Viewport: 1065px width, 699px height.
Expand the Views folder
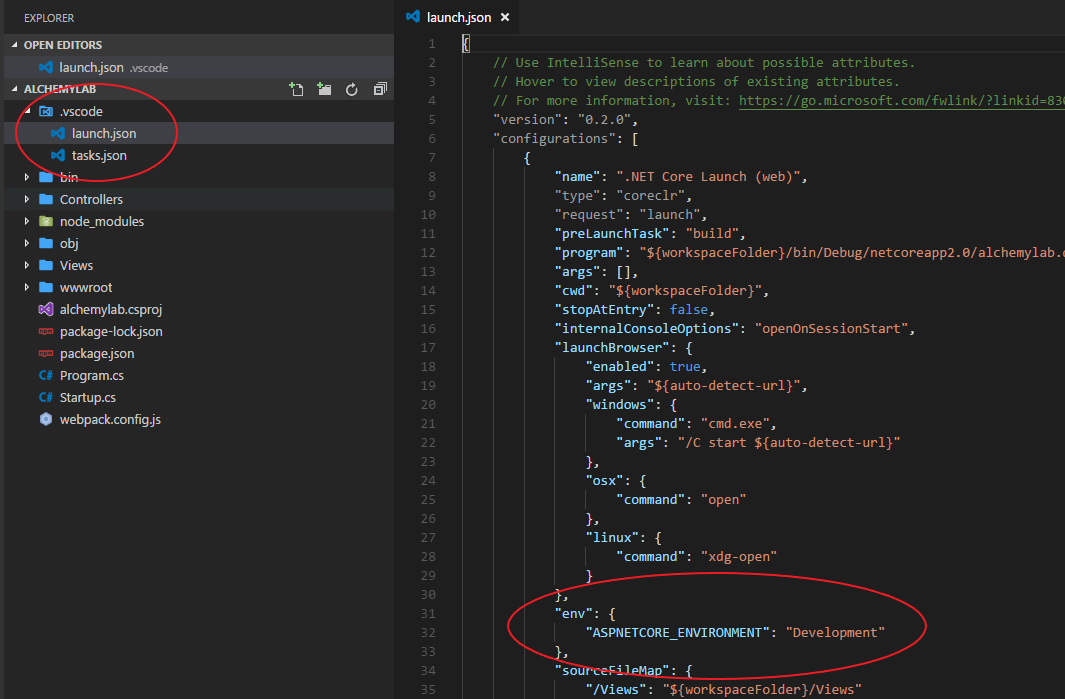(27, 265)
